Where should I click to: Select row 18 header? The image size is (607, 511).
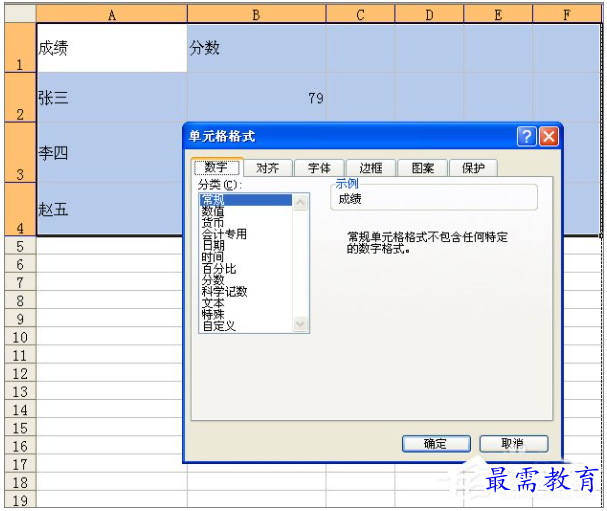20,482
